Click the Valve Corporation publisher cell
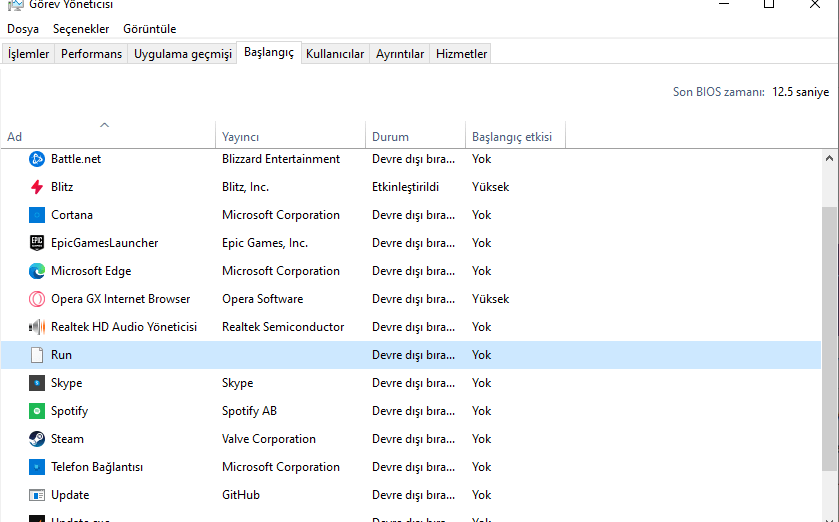The image size is (839, 522). (269, 439)
